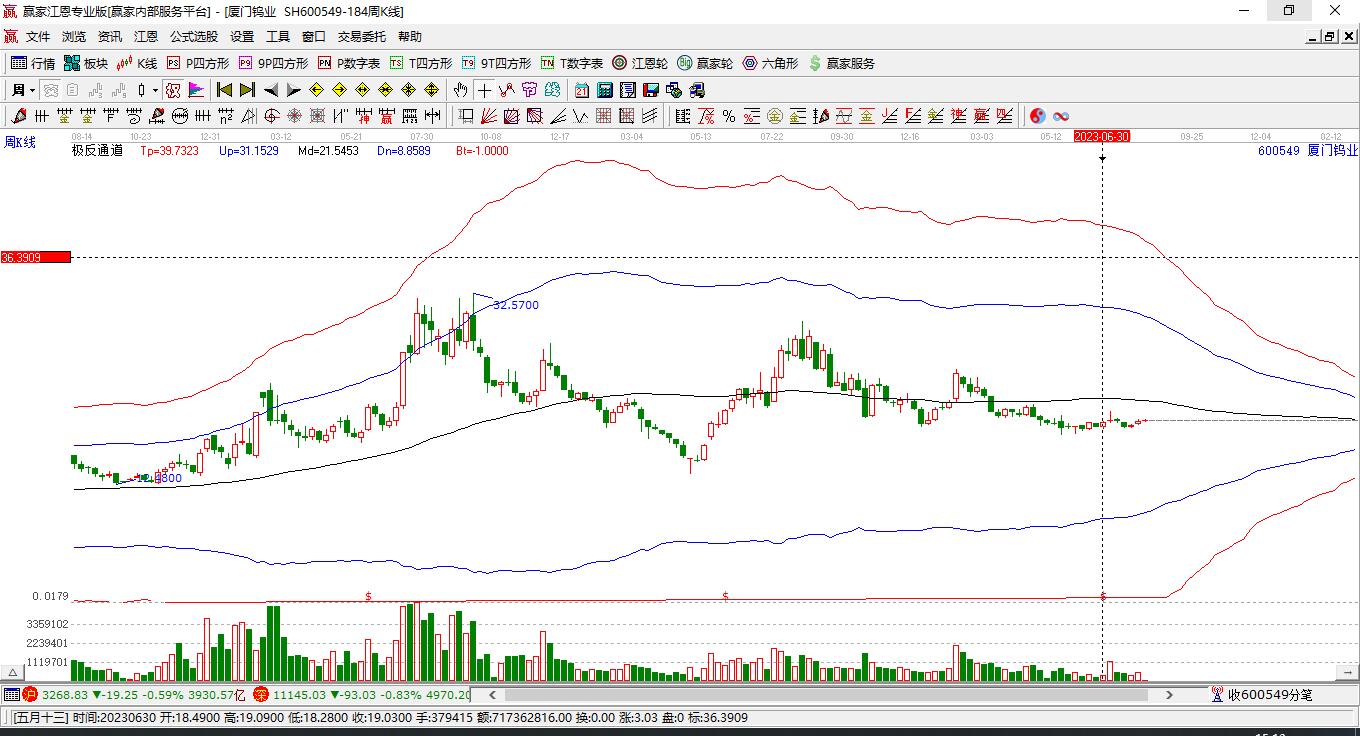Open the 周 period dropdown
Viewport: 1360px width, 736px height.
point(23,90)
